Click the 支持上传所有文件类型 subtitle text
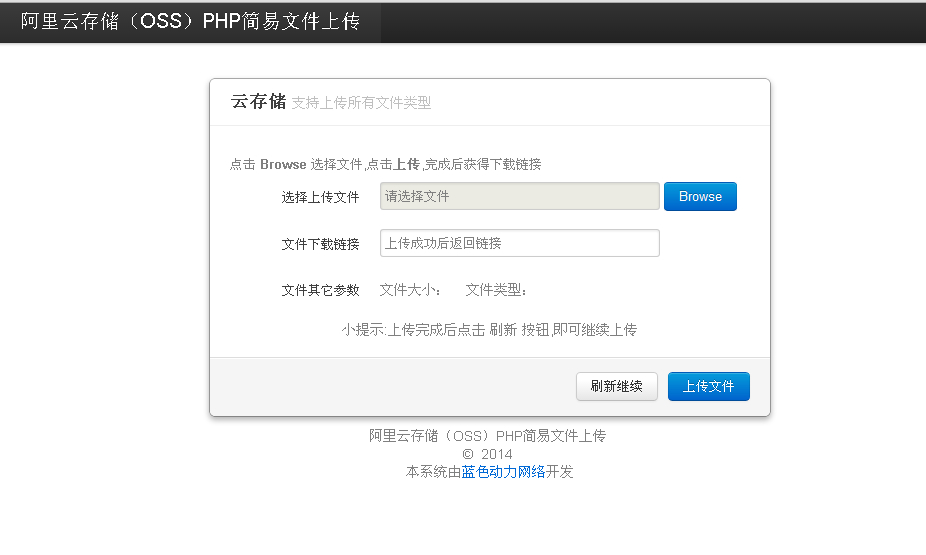The height and width of the screenshot is (555, 926). point(361,103)
